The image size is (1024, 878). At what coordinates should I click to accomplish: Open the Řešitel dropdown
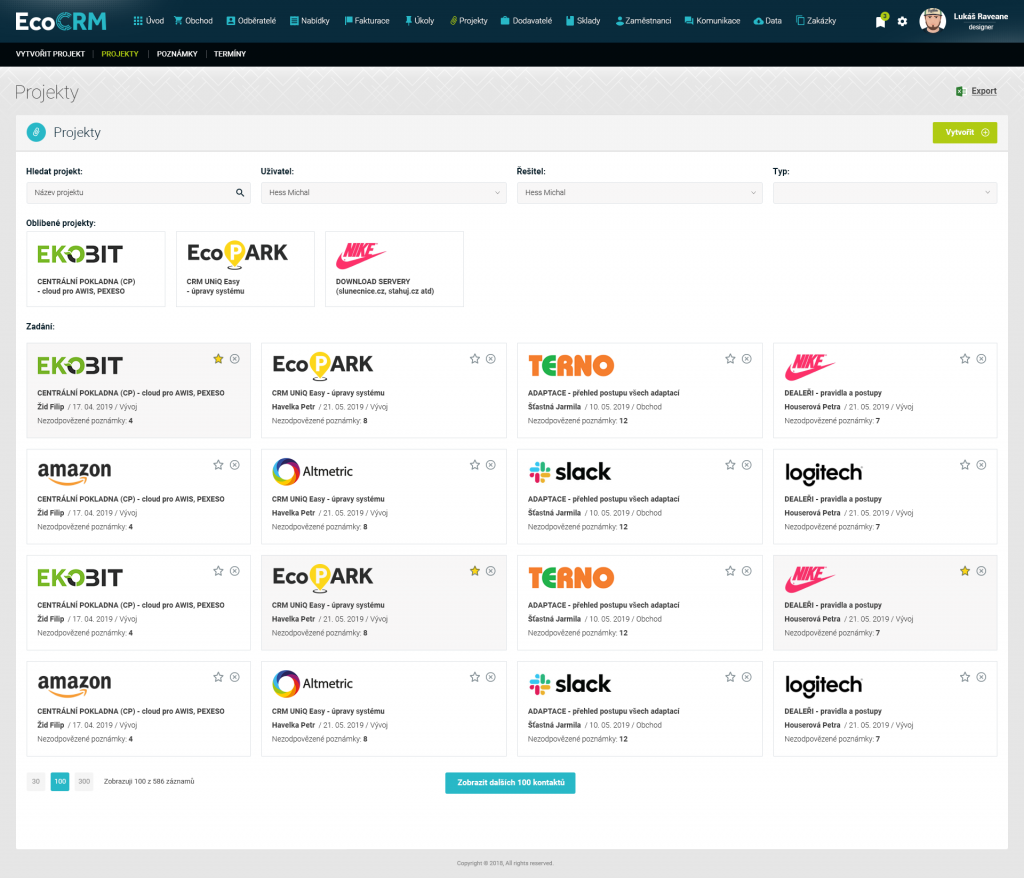(x=639, y=193)
